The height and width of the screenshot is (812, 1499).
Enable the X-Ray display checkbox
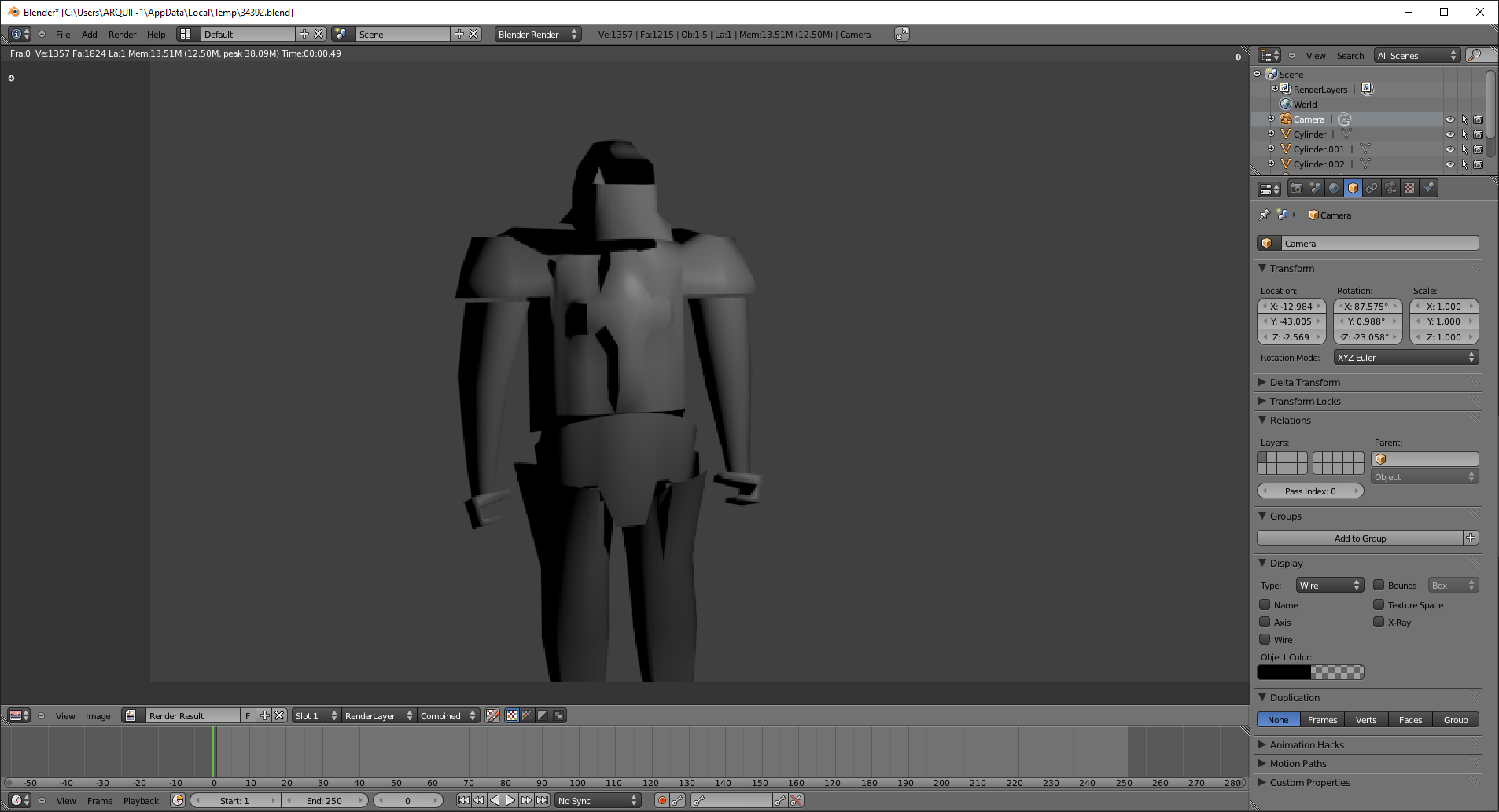pyautogui.click(x=1379, y=623)
